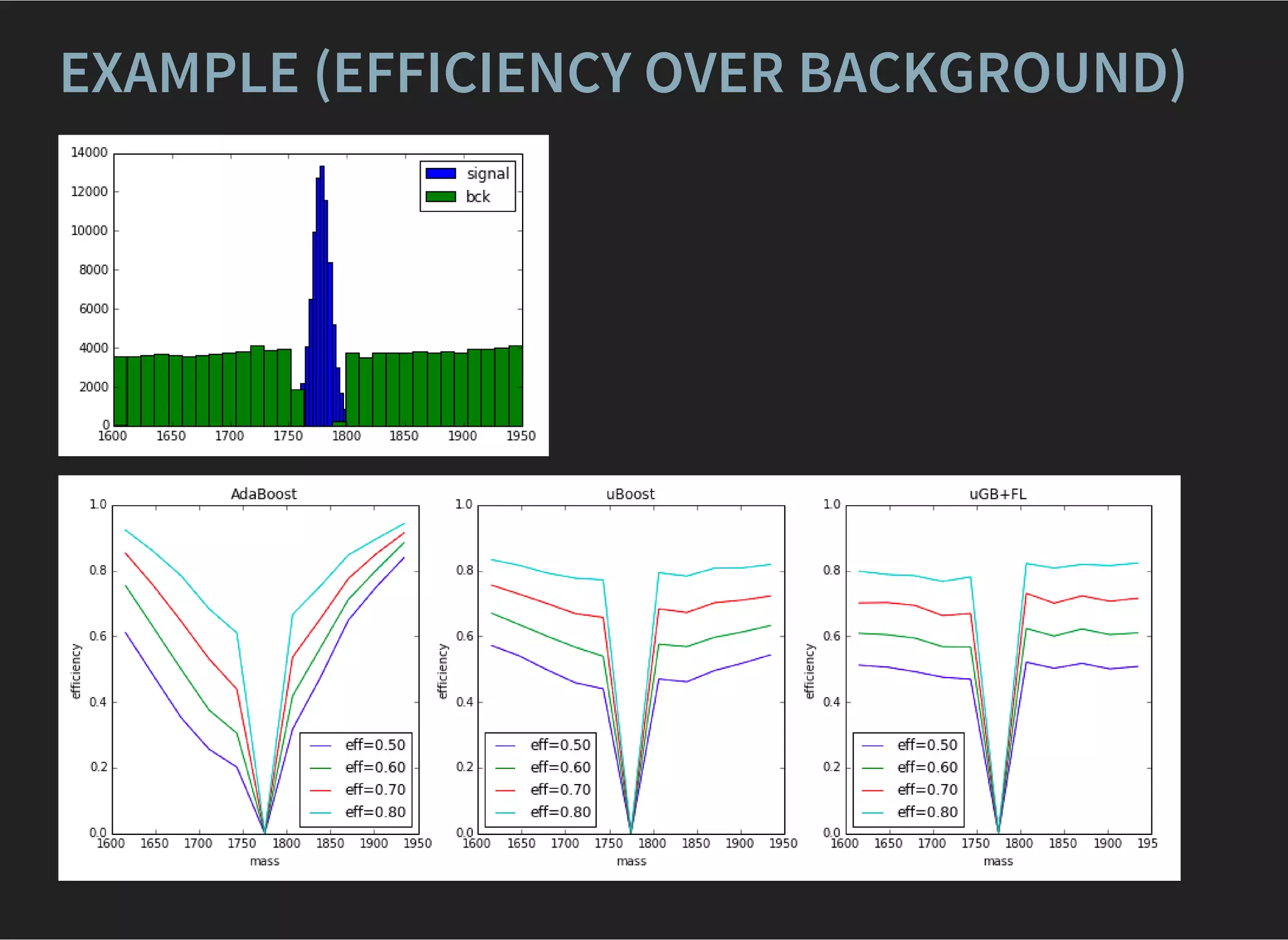The height and width of the screenshot is (940, 1288).
Task: Click the '1.0' y-axis tick of uBoost chart
Action: click(464, 505)
